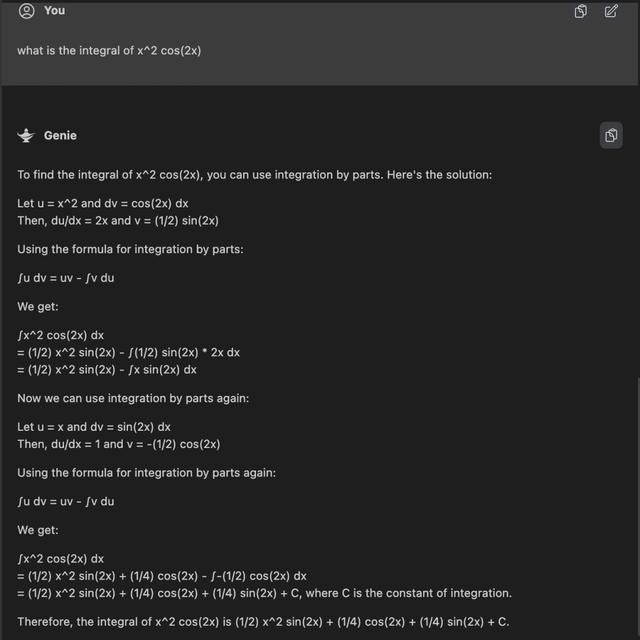Click the line mentioning "constant of integration"
640x640 pixels.
coord(264,593)
